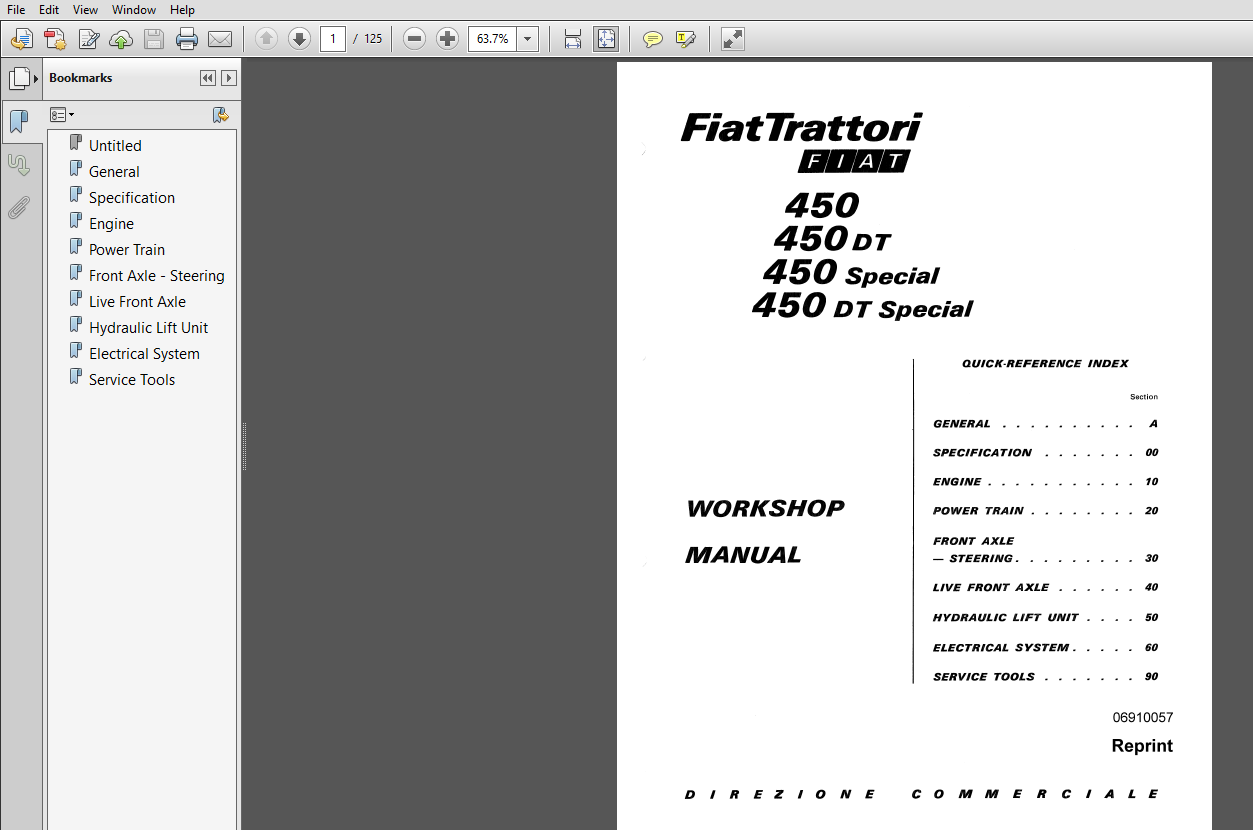
Task: Open the File menu
Action: [x=16, y=10]
